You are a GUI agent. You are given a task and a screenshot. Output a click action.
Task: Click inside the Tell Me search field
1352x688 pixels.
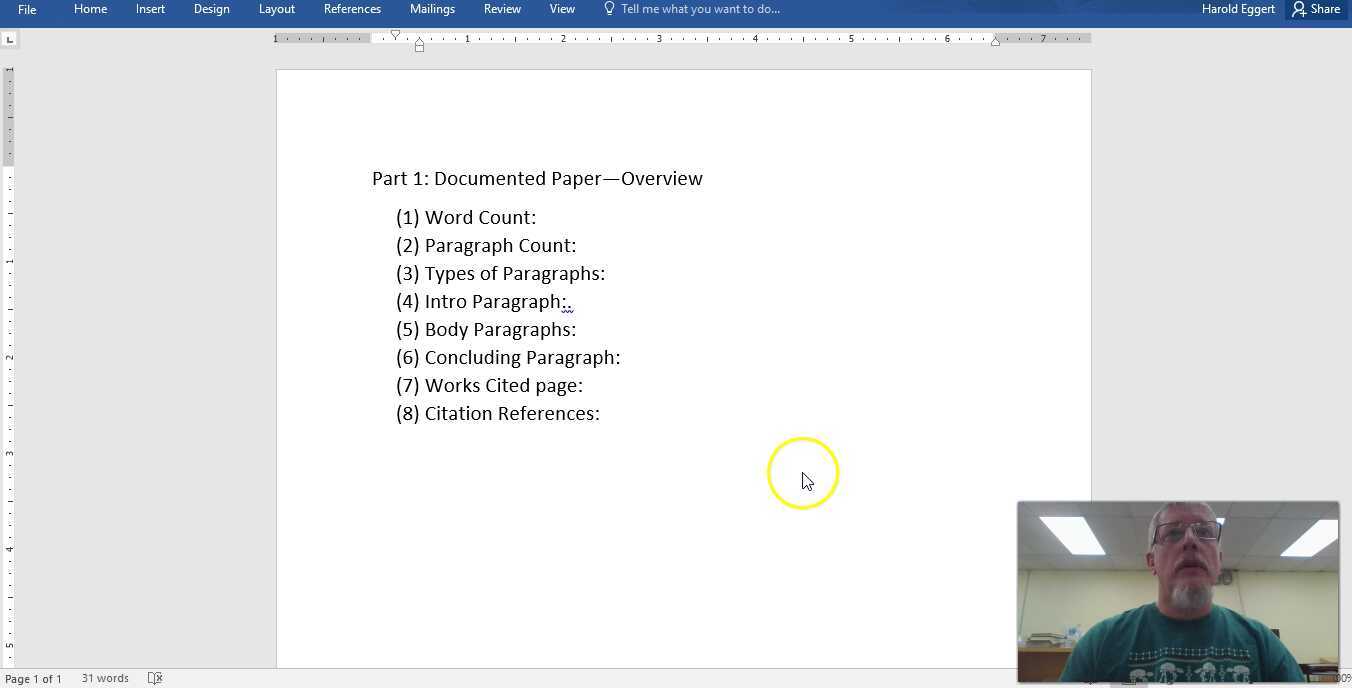700,9
